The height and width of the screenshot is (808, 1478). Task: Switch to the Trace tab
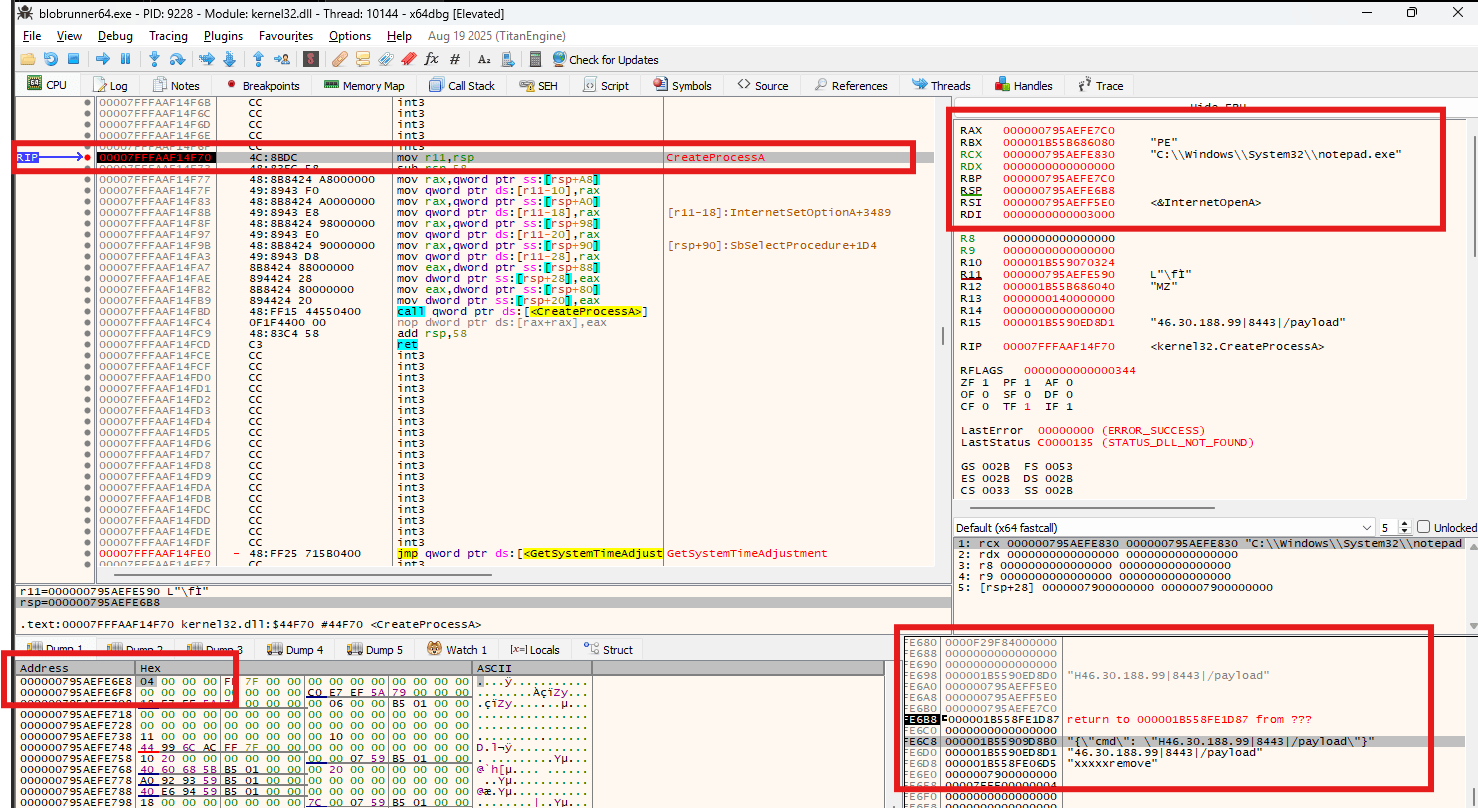coord(1099,85)
